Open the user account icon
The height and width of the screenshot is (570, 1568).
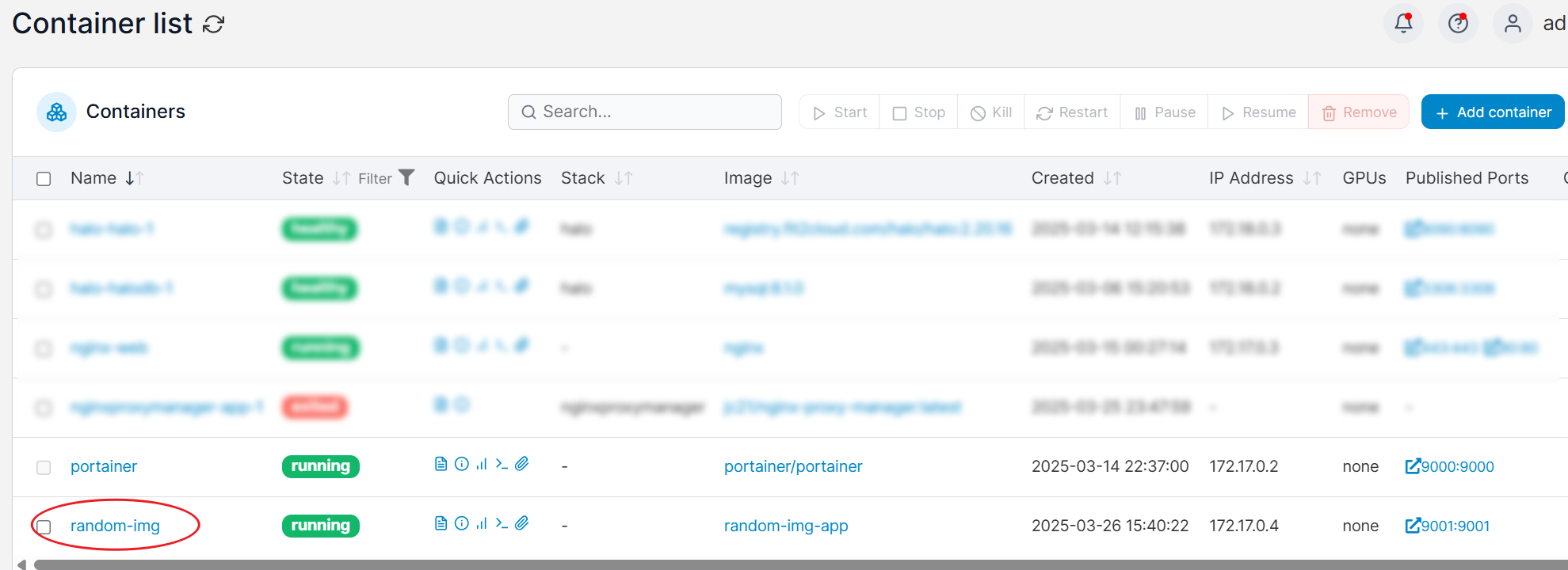[x=1513, y=24]
